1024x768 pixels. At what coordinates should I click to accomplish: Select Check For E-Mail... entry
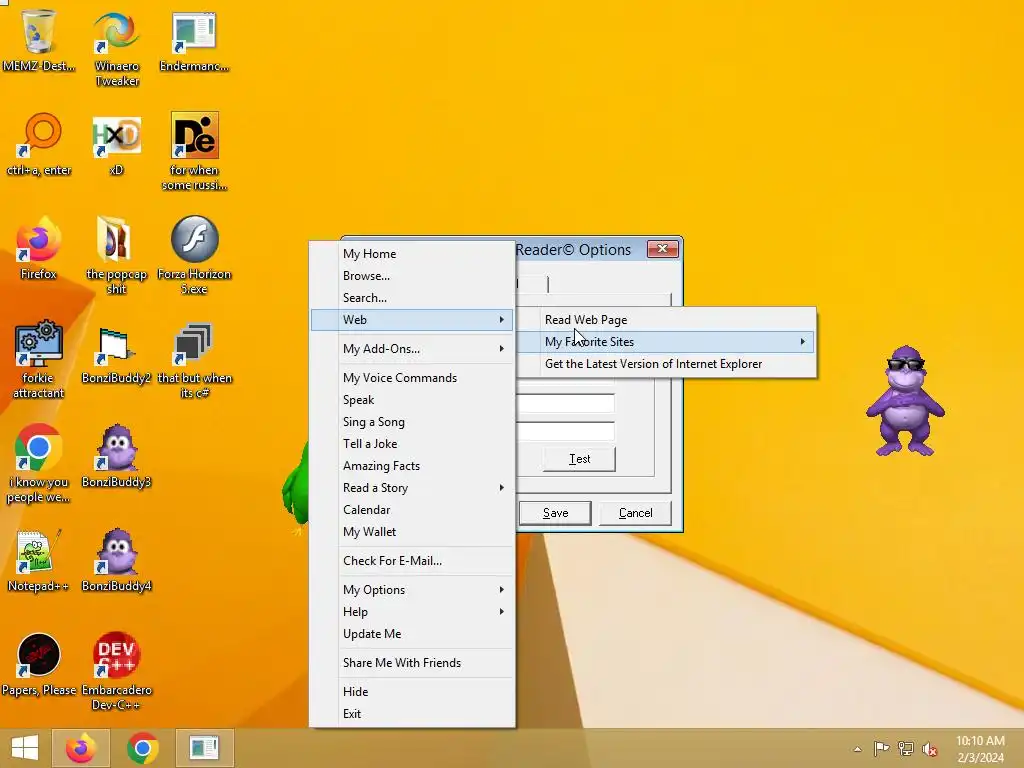(412, 561)
